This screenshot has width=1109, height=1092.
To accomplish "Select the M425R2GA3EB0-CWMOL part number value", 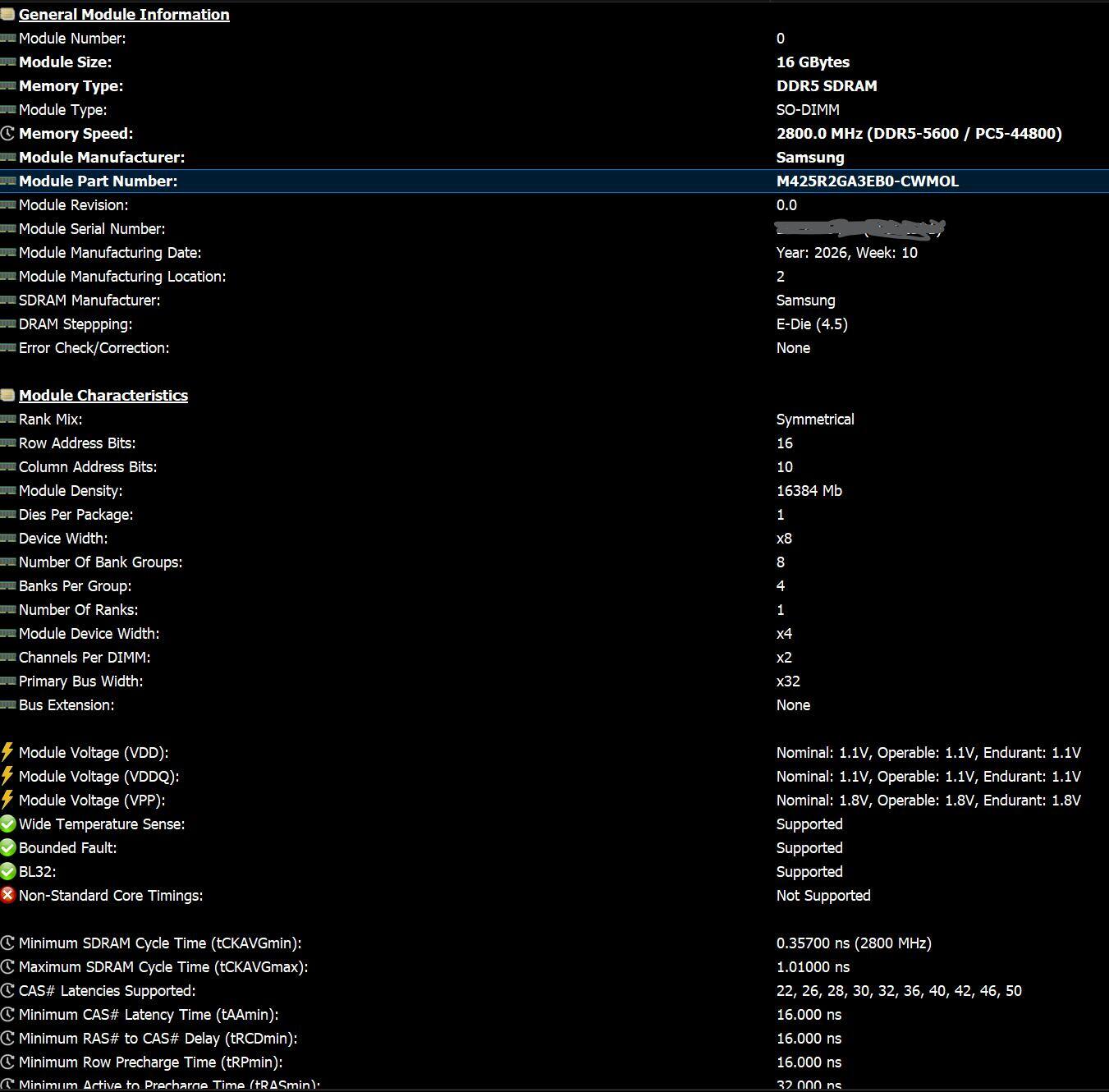I will pos(867,181).
